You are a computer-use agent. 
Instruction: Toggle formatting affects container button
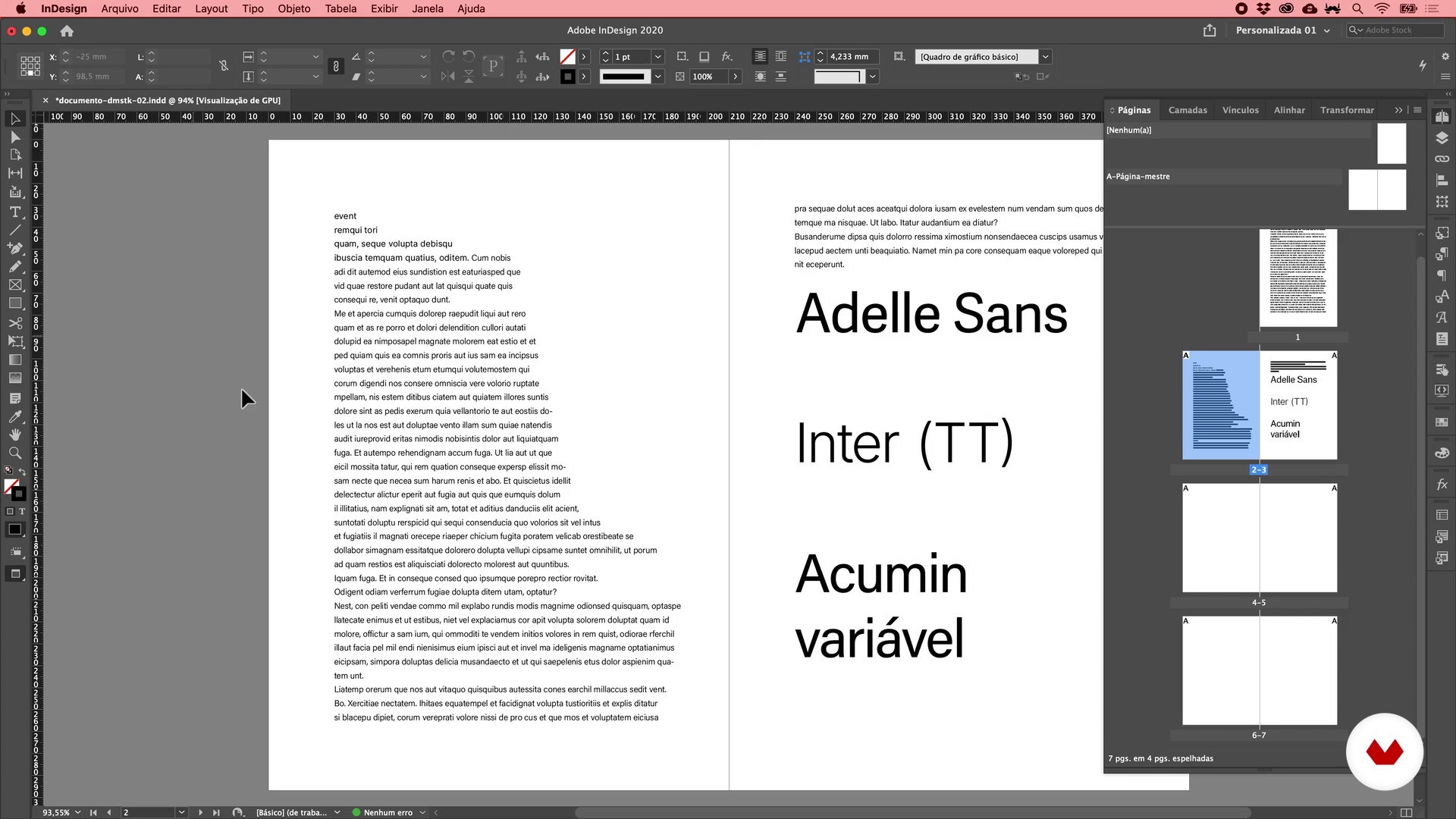tap(10, 512)
